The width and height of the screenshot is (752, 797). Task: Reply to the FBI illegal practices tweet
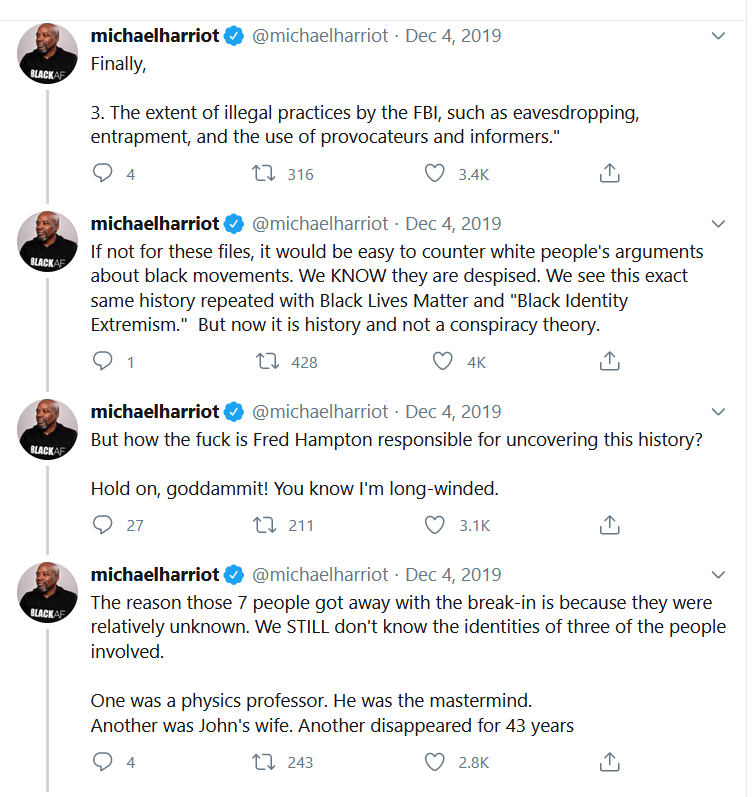point(103,174)
